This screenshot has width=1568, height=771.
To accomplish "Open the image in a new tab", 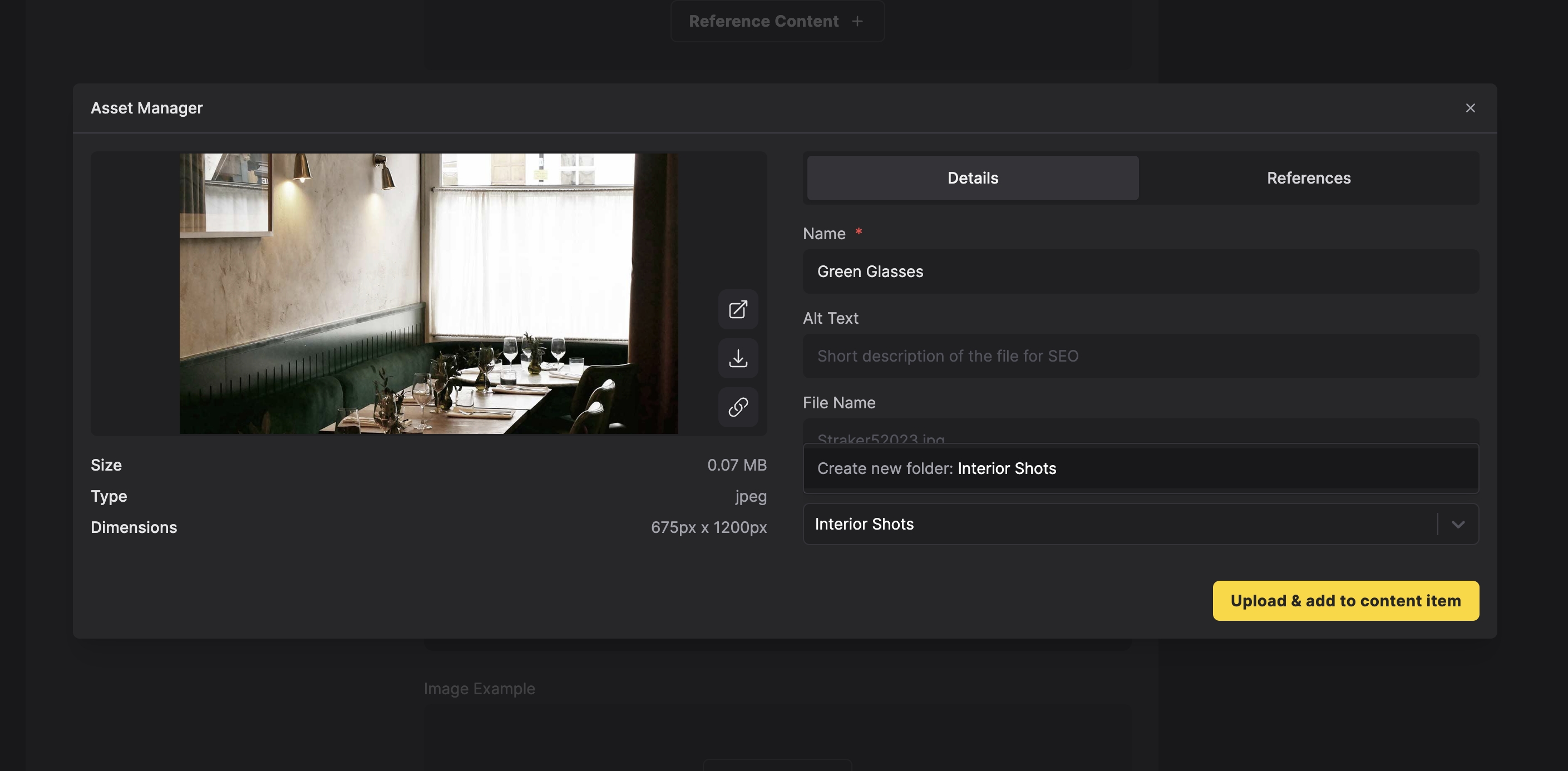I will pos(738,310).
